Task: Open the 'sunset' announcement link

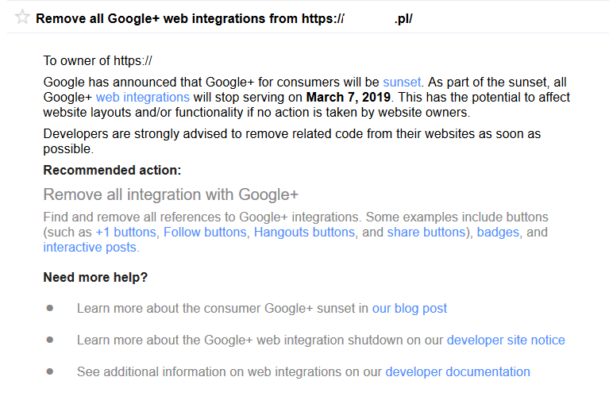Action: tap(402, 80)
